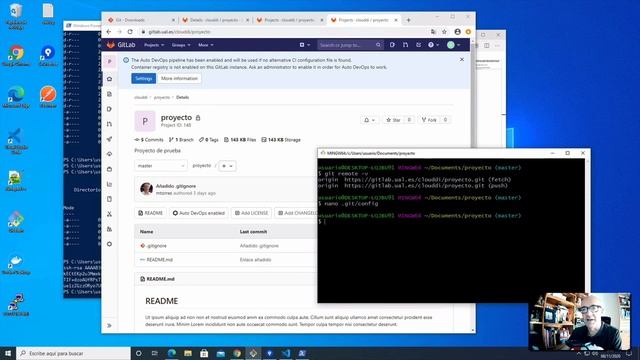Open notification bell dropdown
Screen dimensions: 640x360
coord(369,120)
